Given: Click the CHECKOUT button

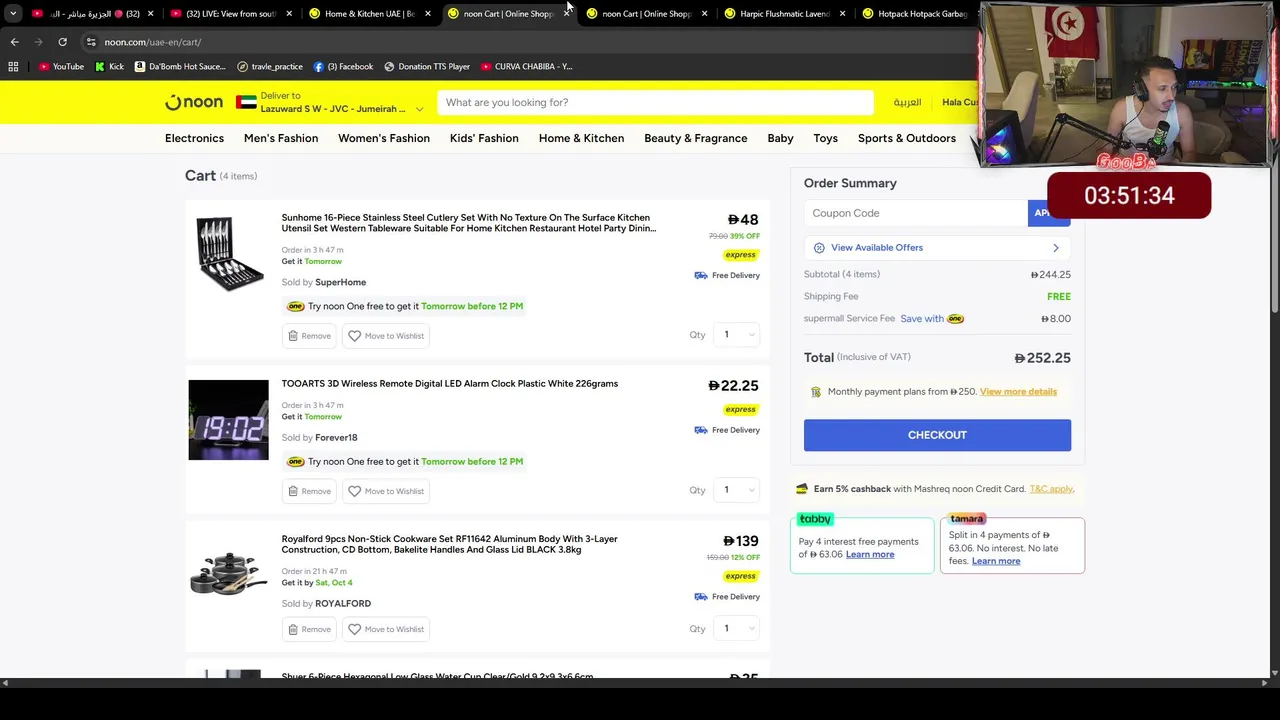Looking at the screenshot, I should pos(937,435).
